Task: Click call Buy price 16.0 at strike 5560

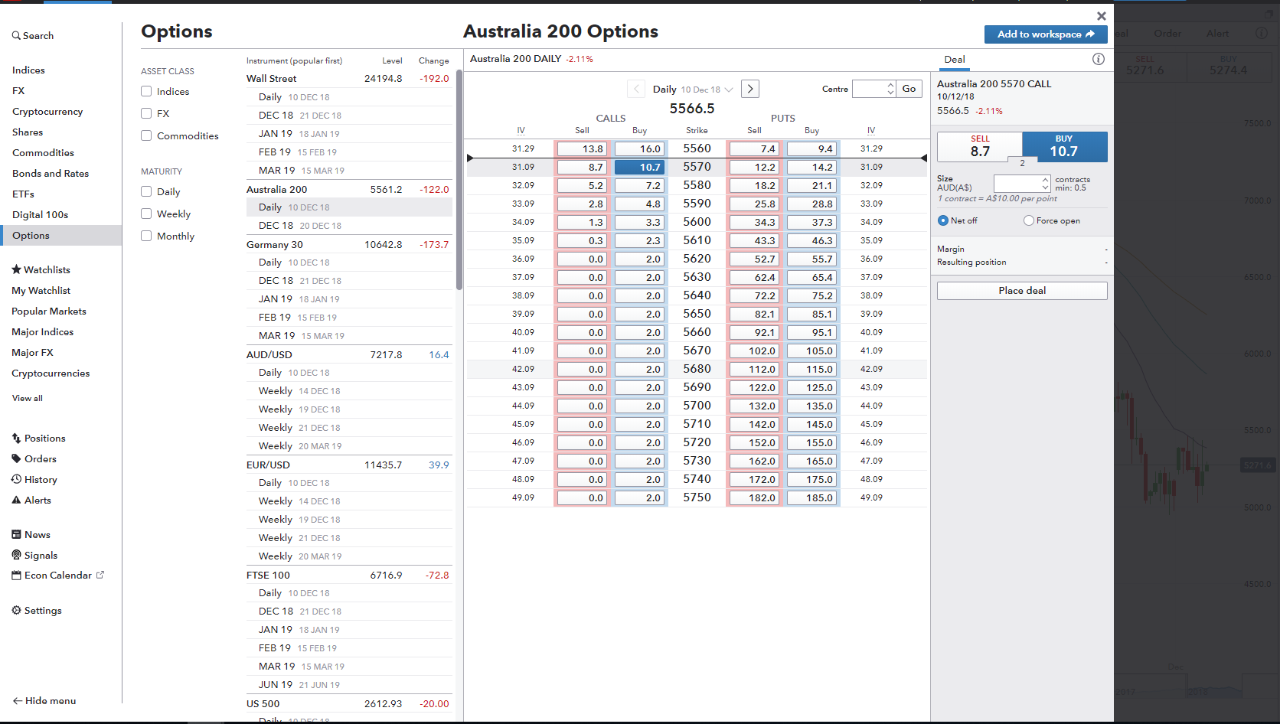Action: coord(640,149)
